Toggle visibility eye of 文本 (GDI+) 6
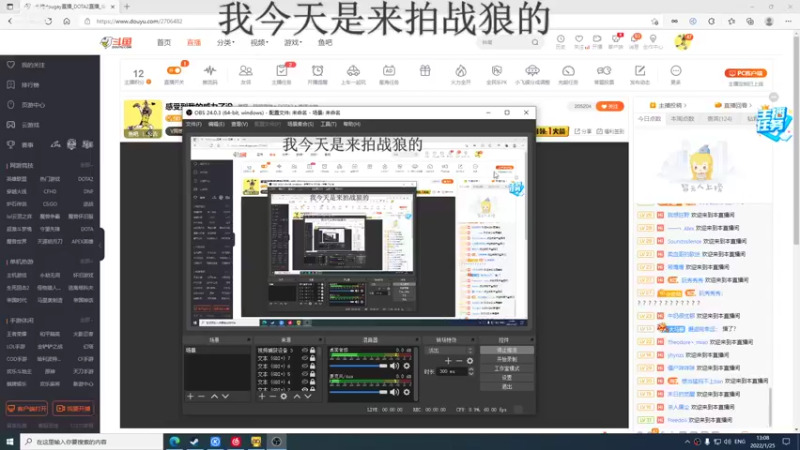This screenshot has width=800, height=450. click(305, 366)
